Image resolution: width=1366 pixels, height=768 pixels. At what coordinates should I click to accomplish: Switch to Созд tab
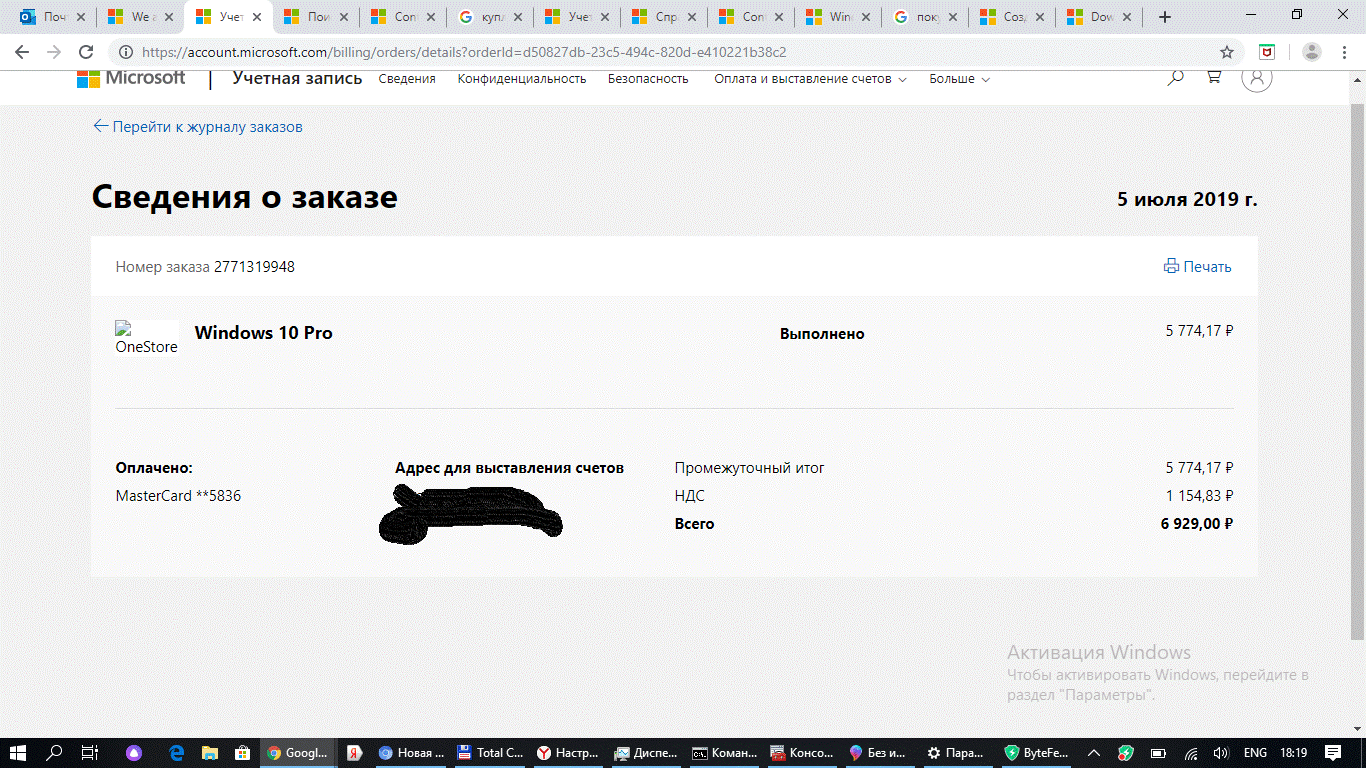click(x=1014, y=17)
